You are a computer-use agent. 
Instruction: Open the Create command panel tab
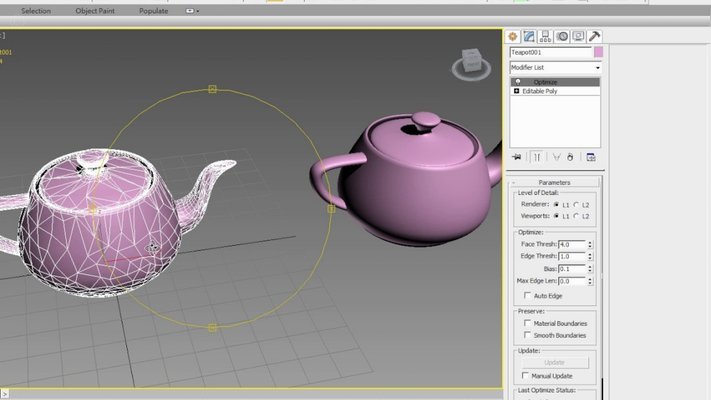point(513,36)
